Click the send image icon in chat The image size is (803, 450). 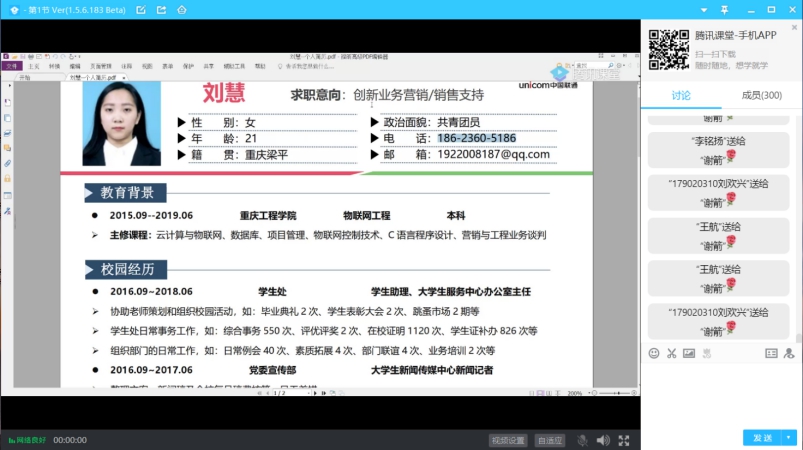[689, 353]
